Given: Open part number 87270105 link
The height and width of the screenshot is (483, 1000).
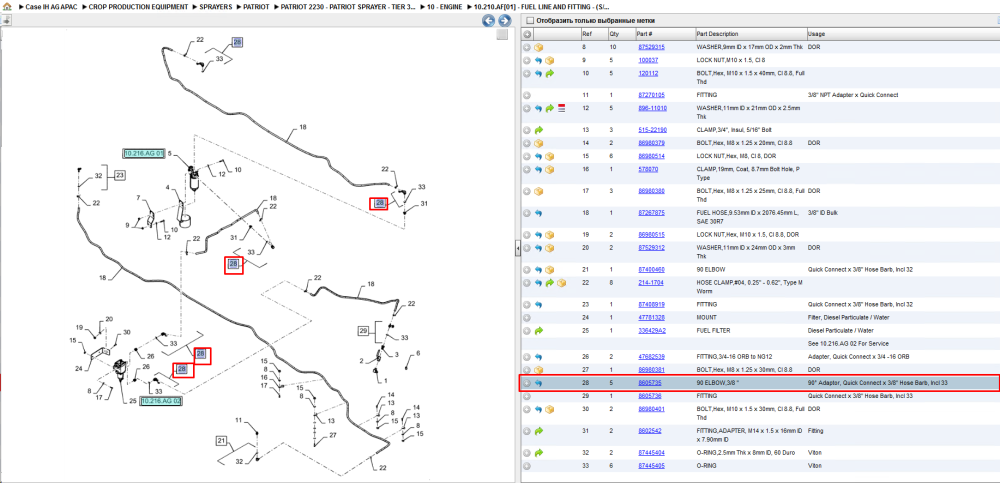Looking at the screenshot, I should [x=651, y=95].
